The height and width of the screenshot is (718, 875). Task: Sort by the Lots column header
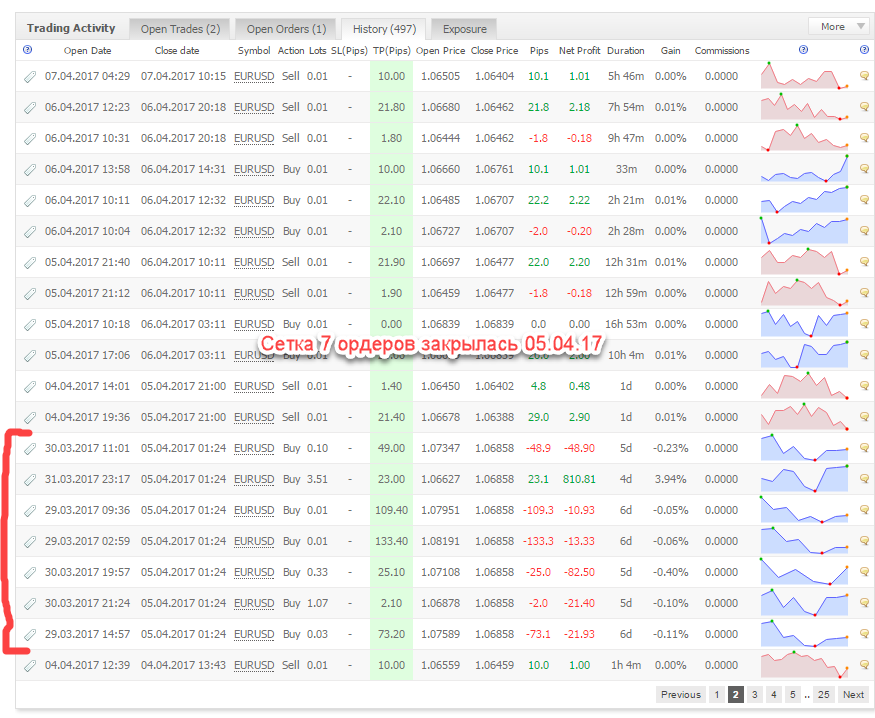coord(318,51)
